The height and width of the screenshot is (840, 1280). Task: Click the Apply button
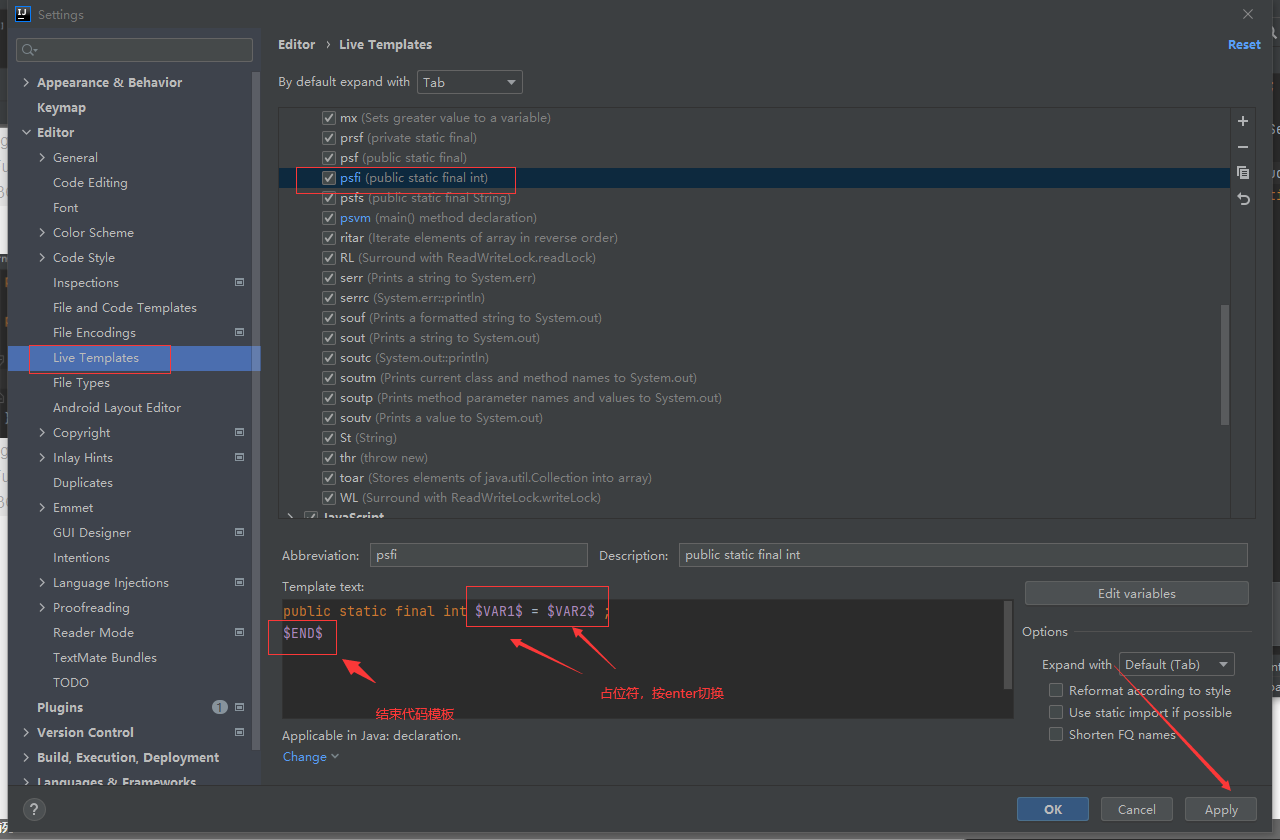[x=1221, y=809]
